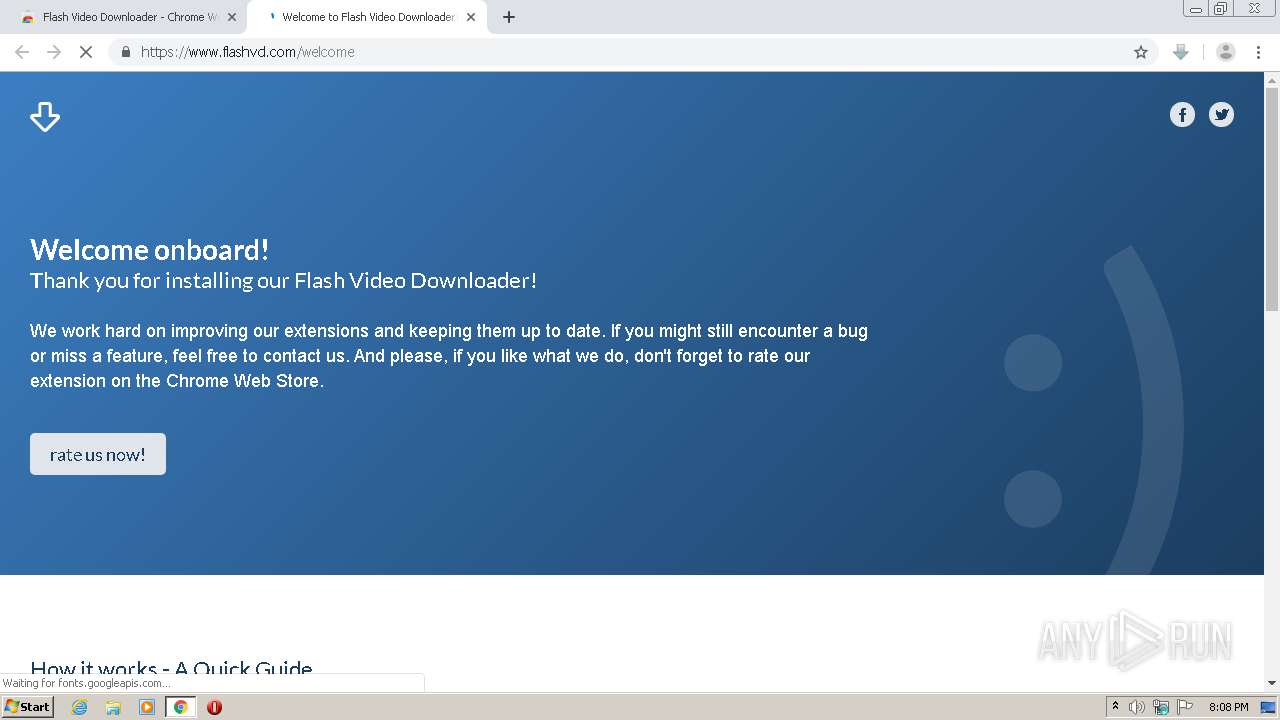Screen dimensions: 1280x720
Task: Open Windows Media Player from taskbar
Action: (x=147, y=707)
